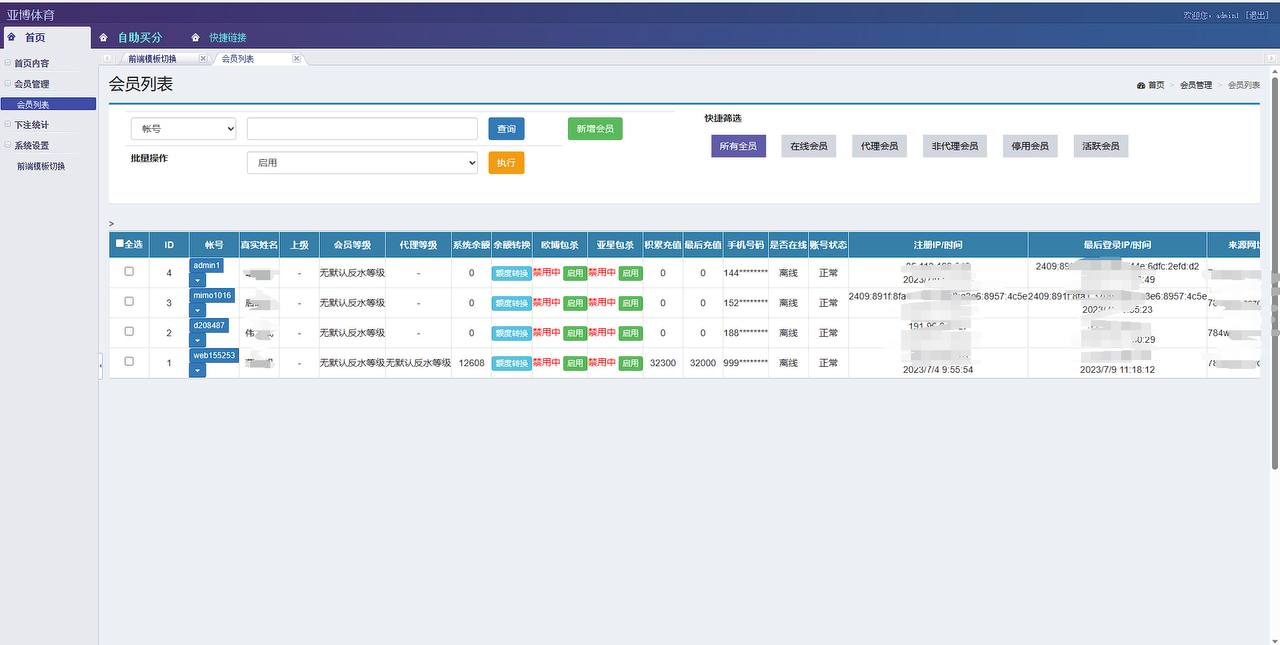The width and height of the screenshot is (1280, 645).
Task: Open the 帐号 search field dropdown
Action: (184, 129)
